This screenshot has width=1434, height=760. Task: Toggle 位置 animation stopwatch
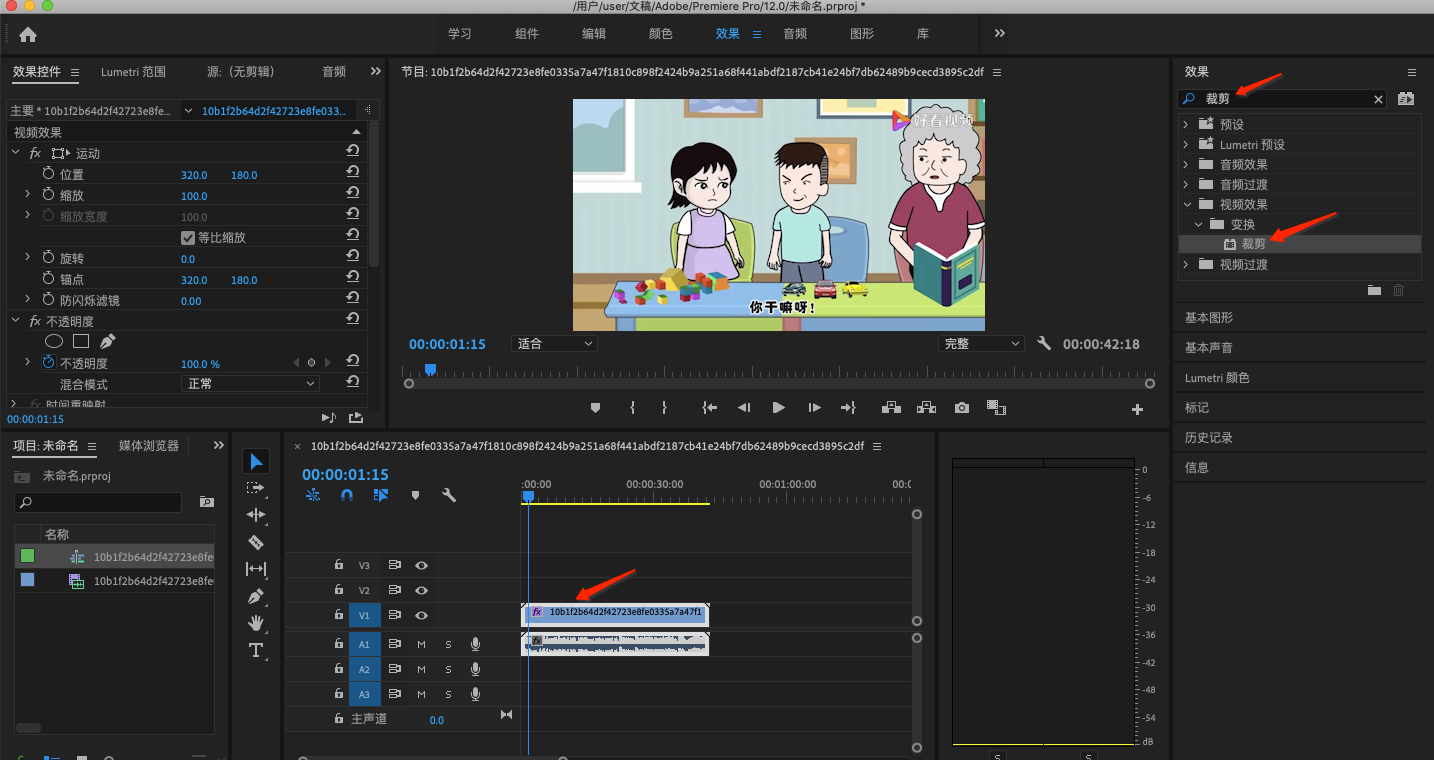pyautogui.click(x=48, y=174)
